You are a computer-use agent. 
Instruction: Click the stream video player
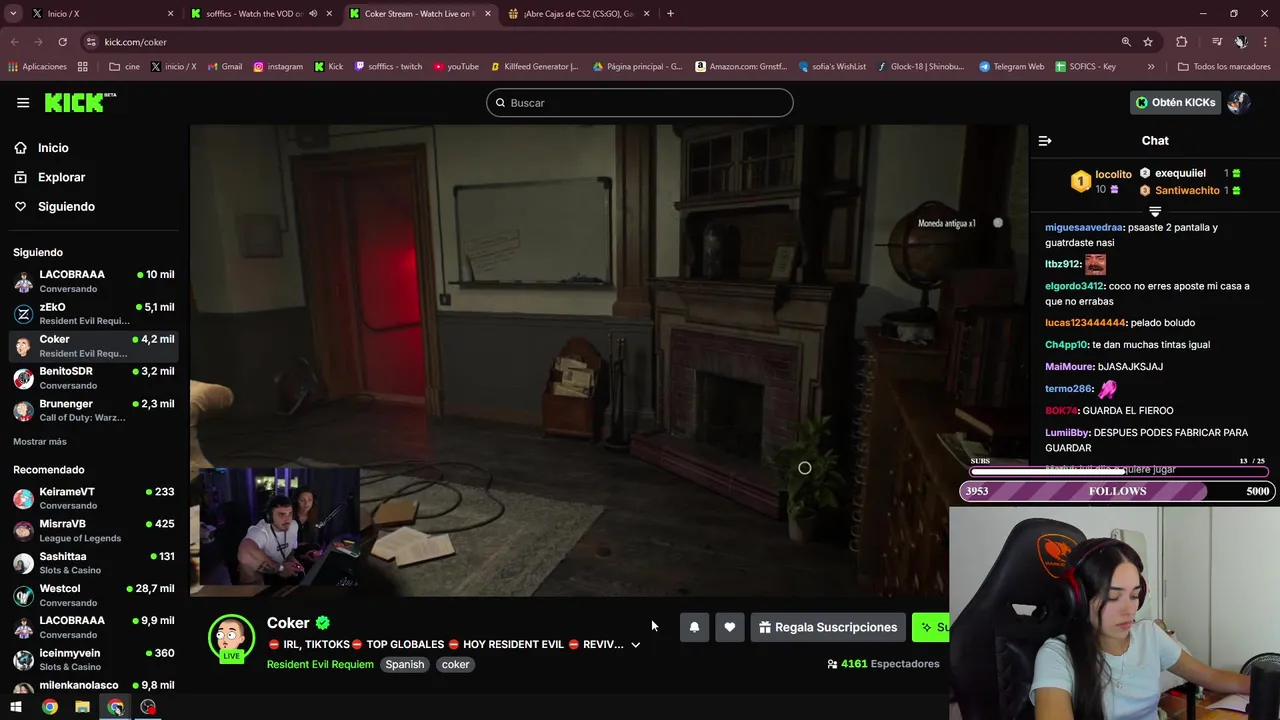coord(609,360)
